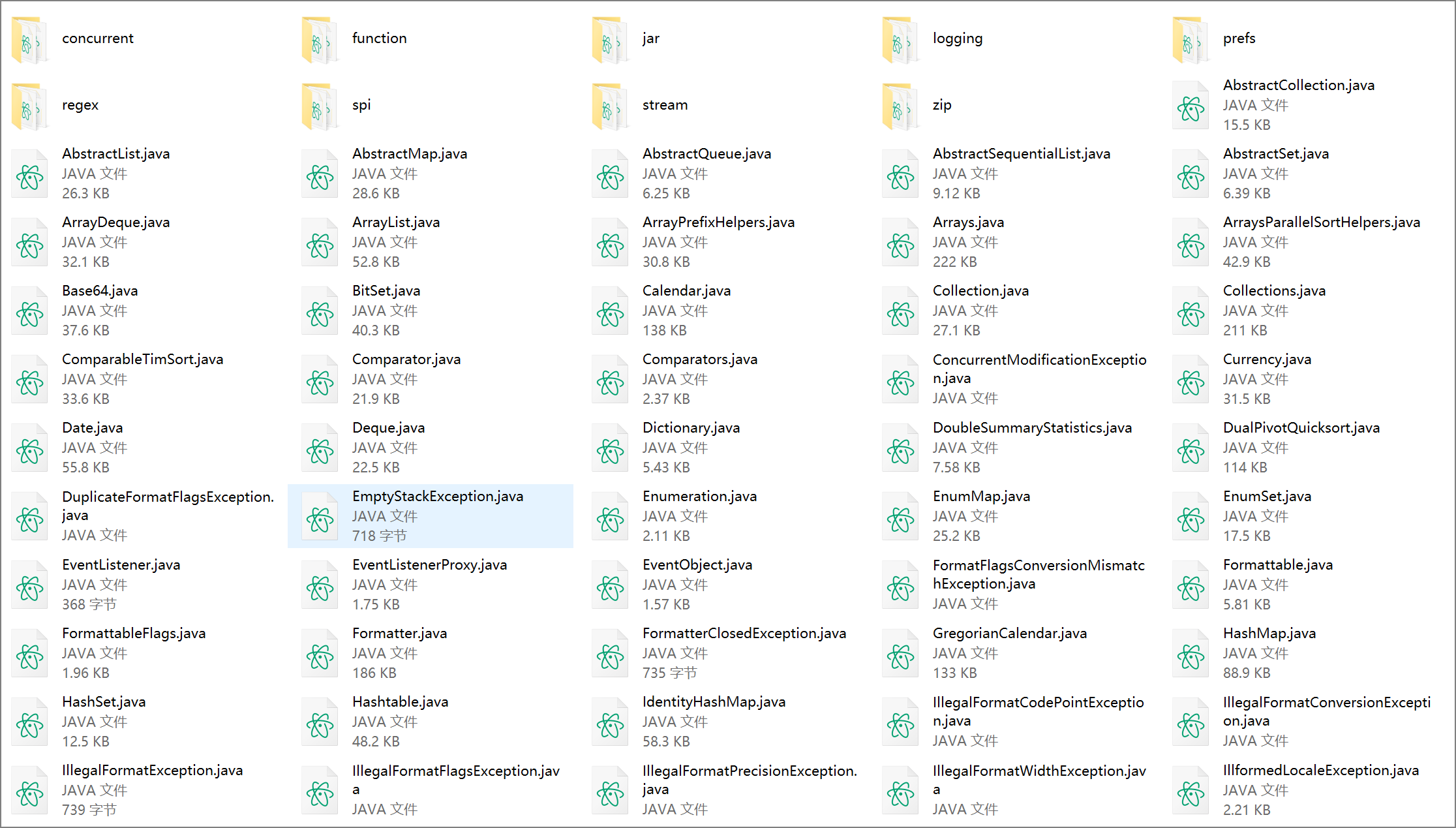
Task: Select the Comparator.java file icon
Action: (320, 379)
